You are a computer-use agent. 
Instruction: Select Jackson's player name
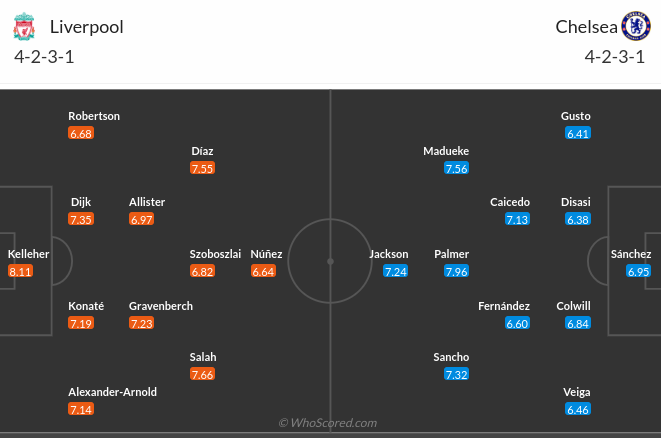click(x=389, y=254)
